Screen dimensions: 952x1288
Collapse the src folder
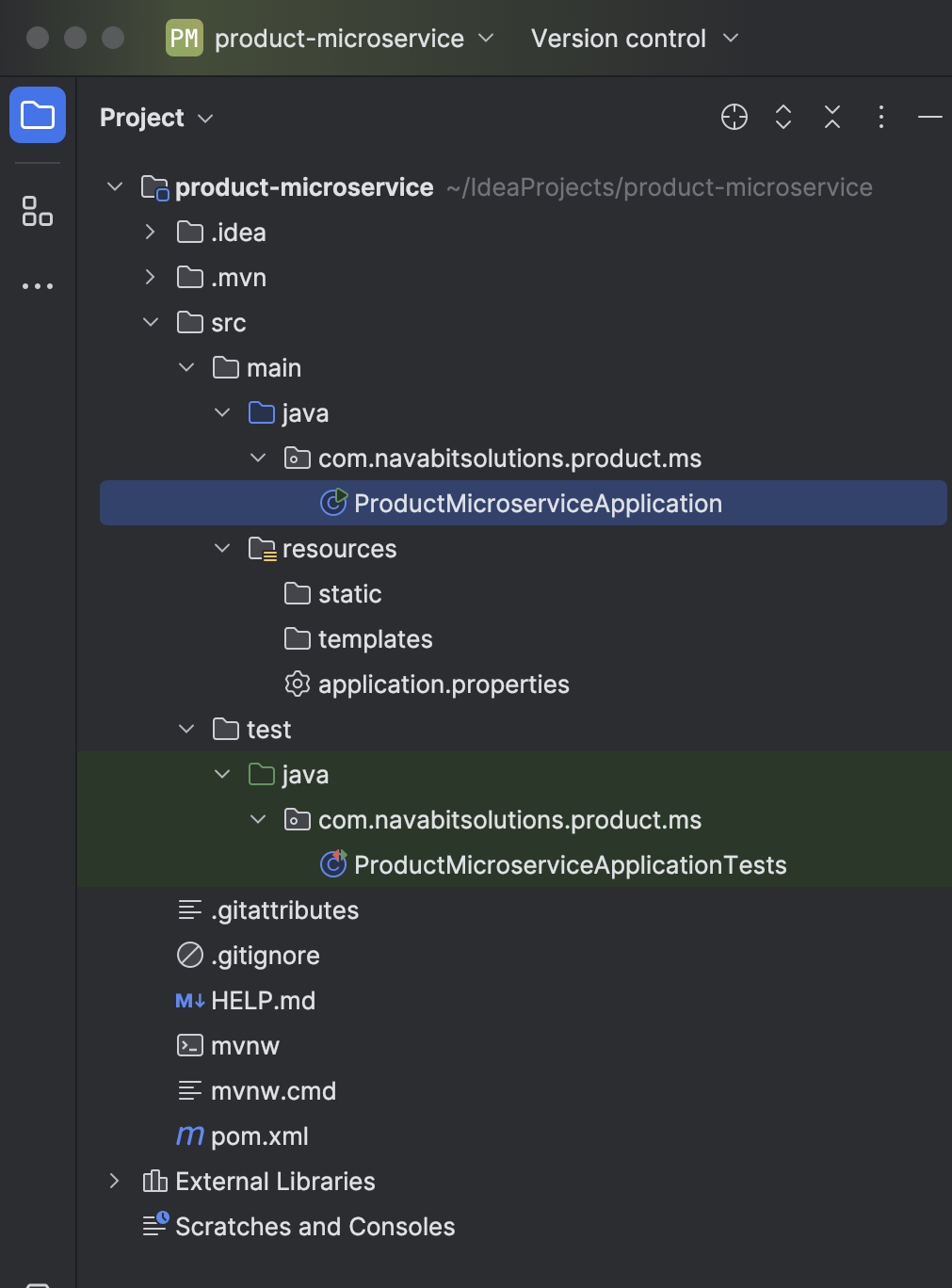click(151, 323)
